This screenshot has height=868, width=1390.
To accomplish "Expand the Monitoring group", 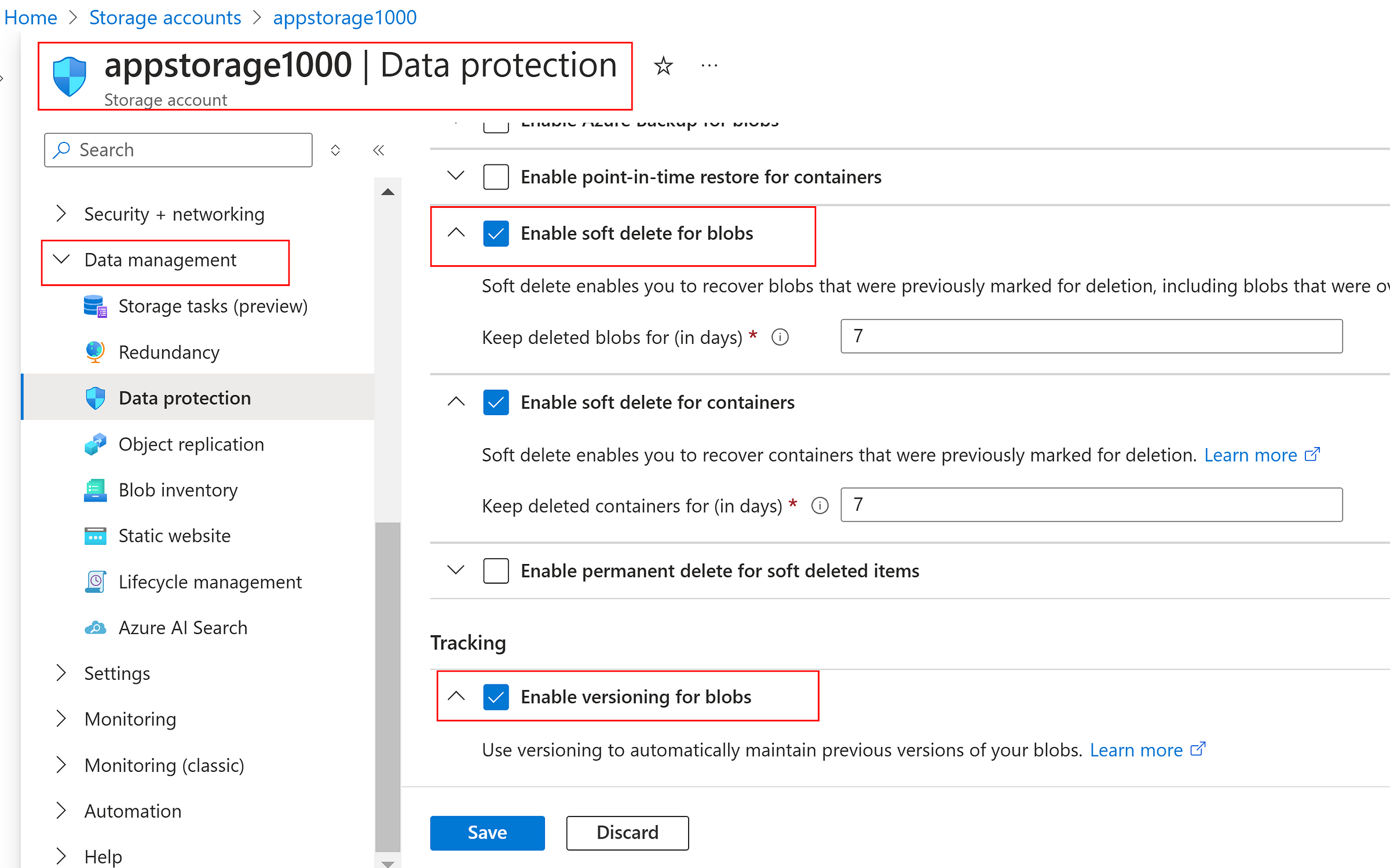I will click(61, 718).
